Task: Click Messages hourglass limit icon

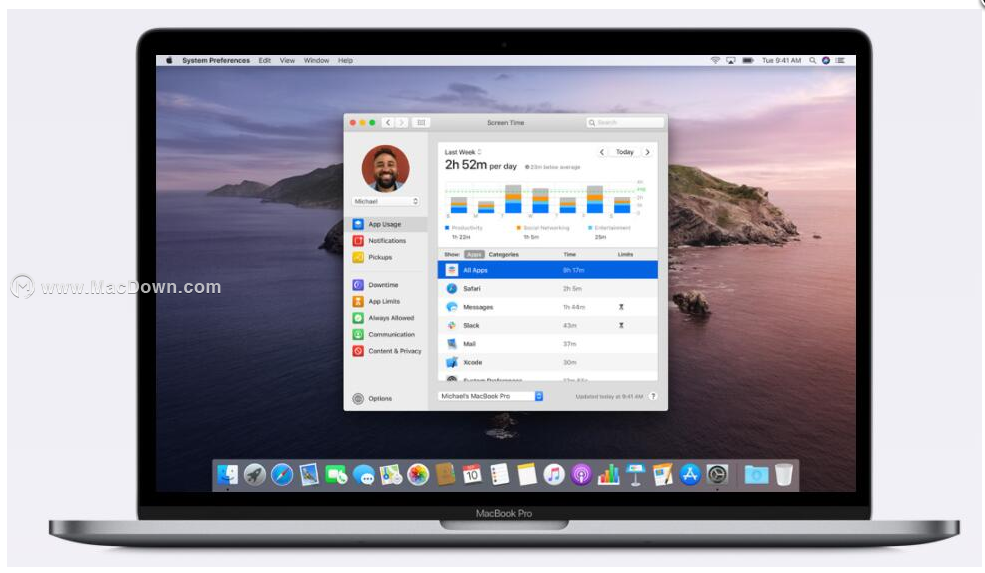Action: (x=621, y=307)
